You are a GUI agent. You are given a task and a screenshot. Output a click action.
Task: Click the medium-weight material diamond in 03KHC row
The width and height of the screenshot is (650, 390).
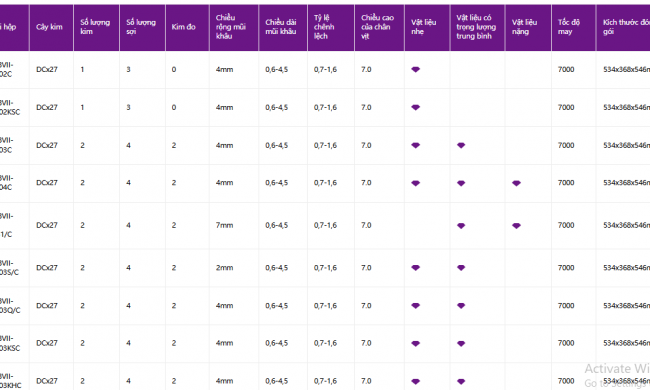coord(461,381)
